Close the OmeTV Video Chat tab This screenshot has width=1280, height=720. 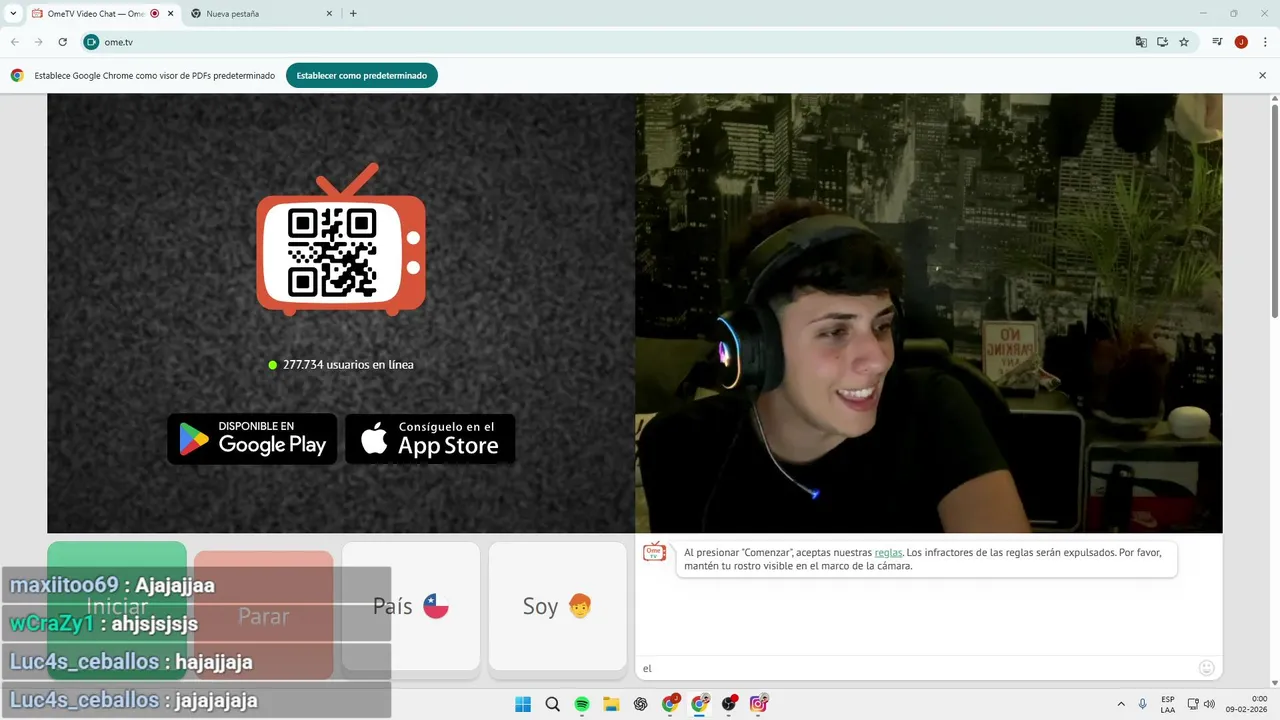(170, 14)
